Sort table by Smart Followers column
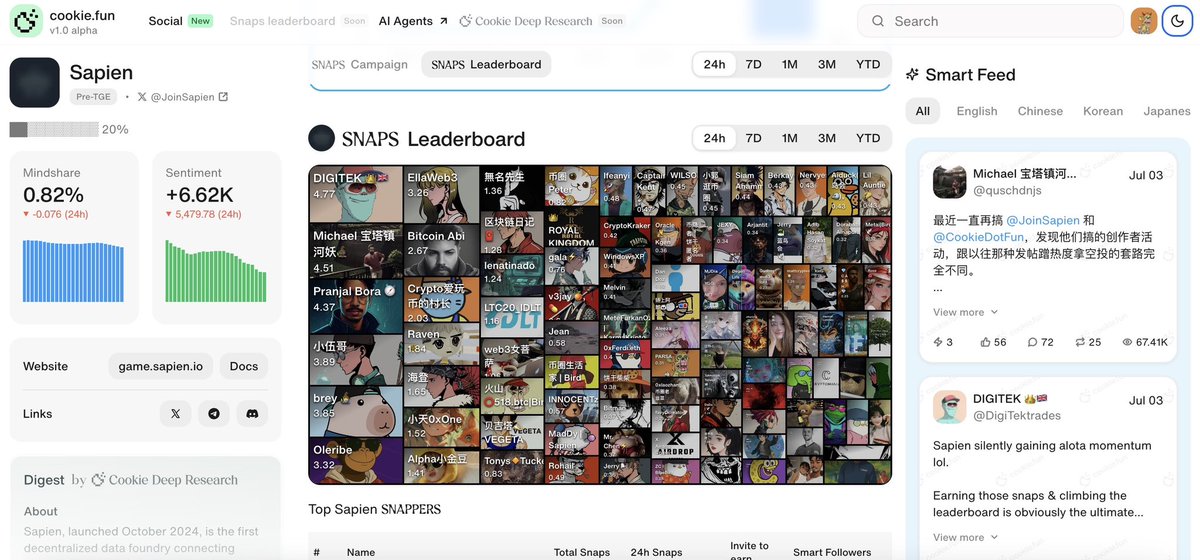Screen dimensions: 1200x560 [832, 552]
